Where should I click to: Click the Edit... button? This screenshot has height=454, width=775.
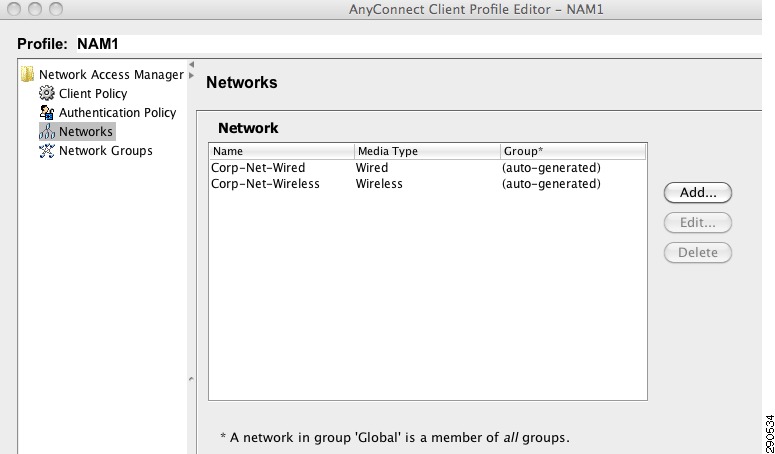point(697,222)
